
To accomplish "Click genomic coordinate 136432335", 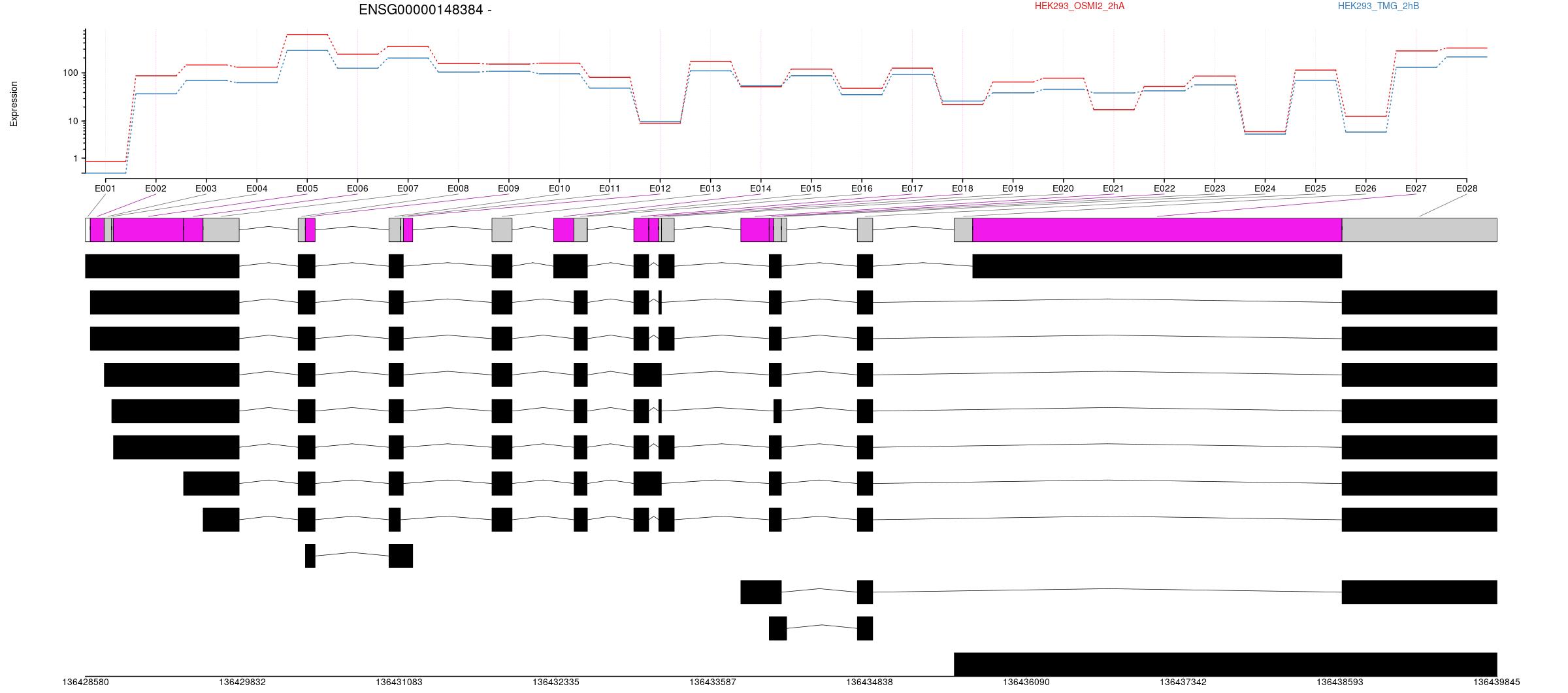I will click(556, 683).
